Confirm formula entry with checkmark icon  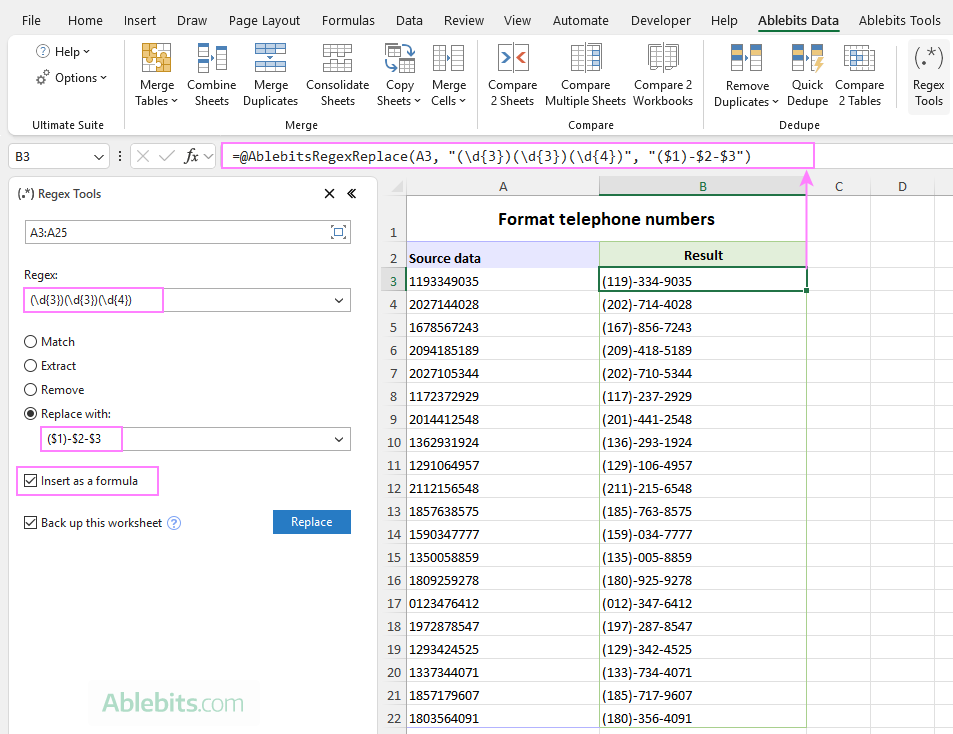pyautogui.click(x=167, y=156)
